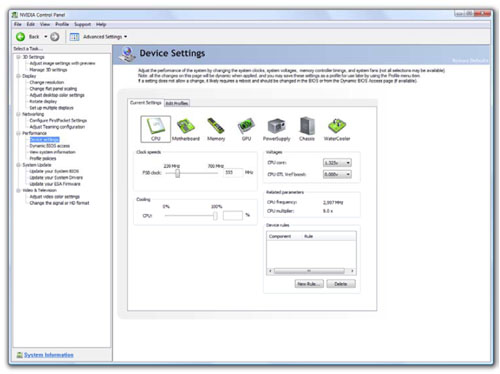The height and width of the screenshot is (374, 500).
Task: Open Adjust image settings with preview
Action: (62, 63)
